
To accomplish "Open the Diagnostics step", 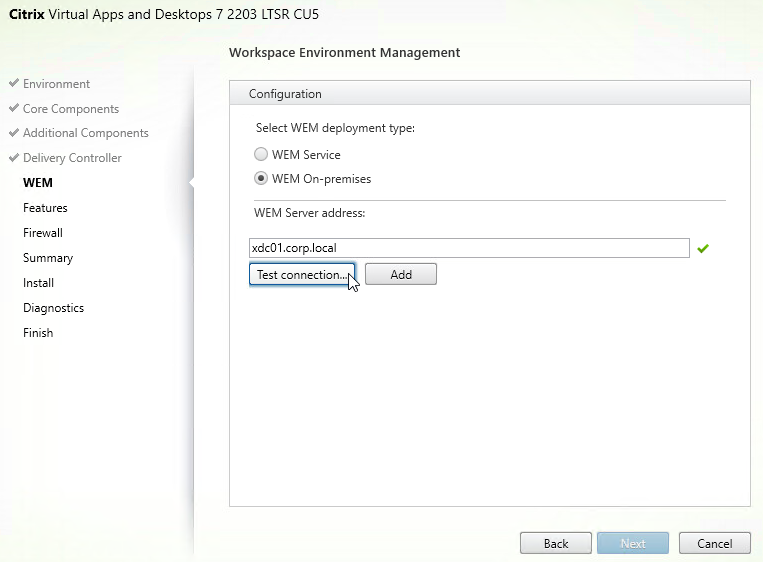I will click(x=54, y=308).
